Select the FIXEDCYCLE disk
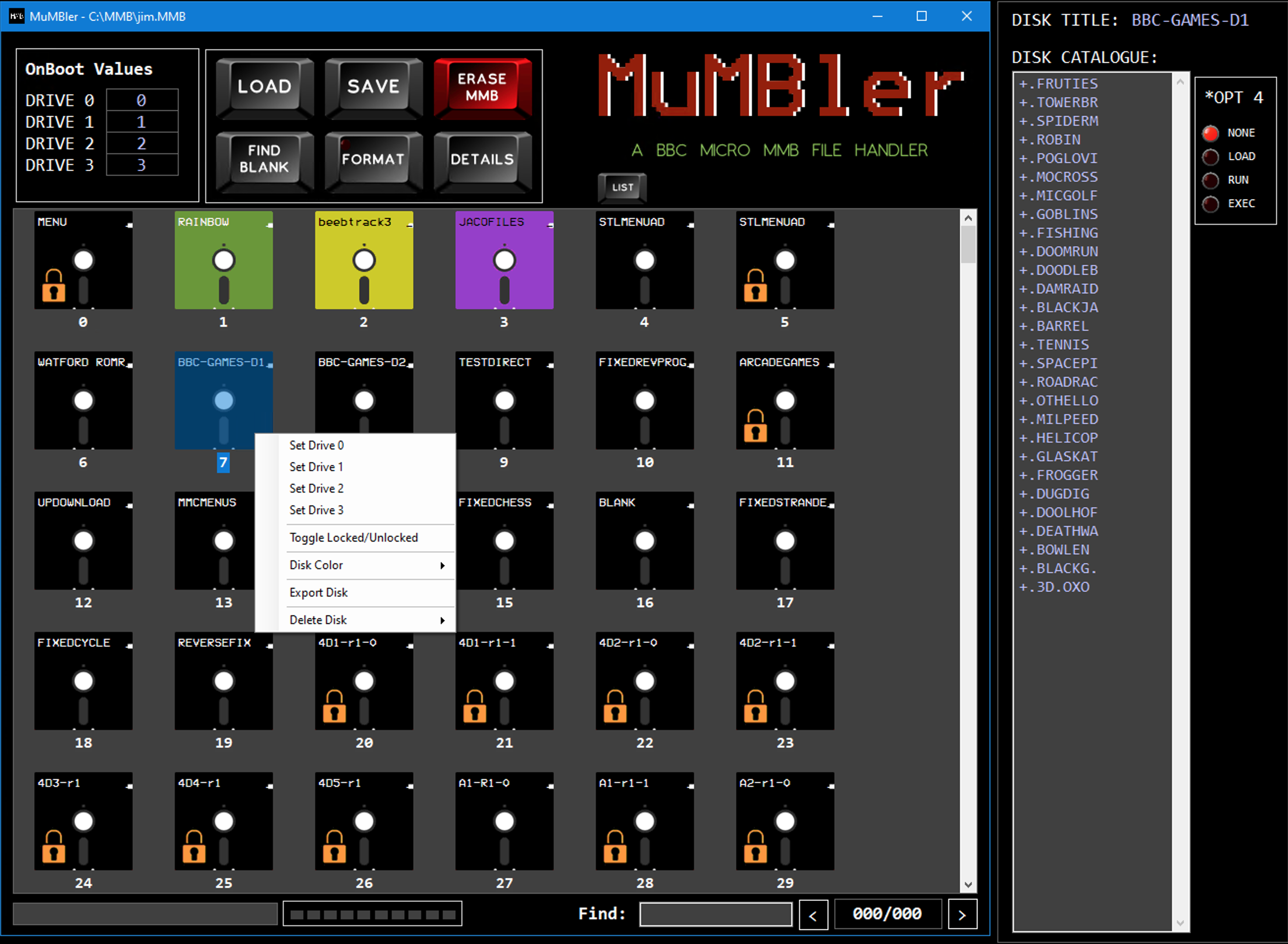This screenshot has width=1288, height=944. click(x=83, y=681)
